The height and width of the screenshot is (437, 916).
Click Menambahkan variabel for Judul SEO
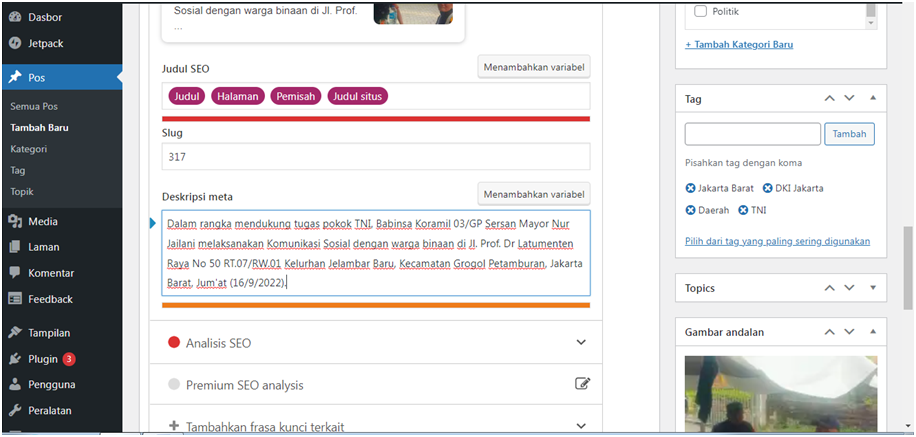[534, 67]
